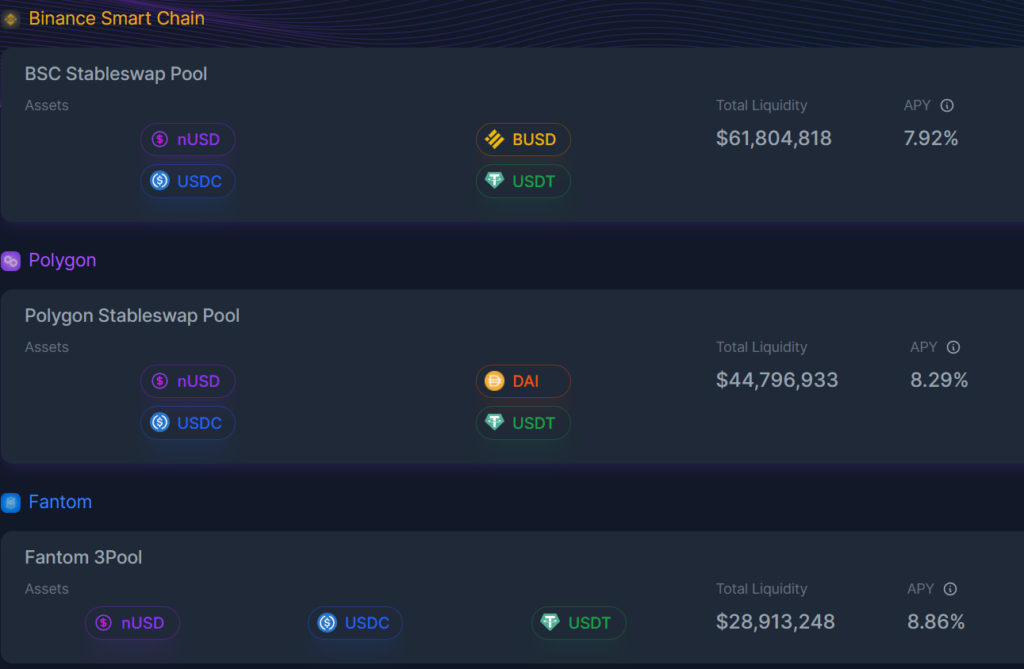
Task: Open the BSC Stableswap Pool title
Action: pyautogui.click(x=116, y=74)
